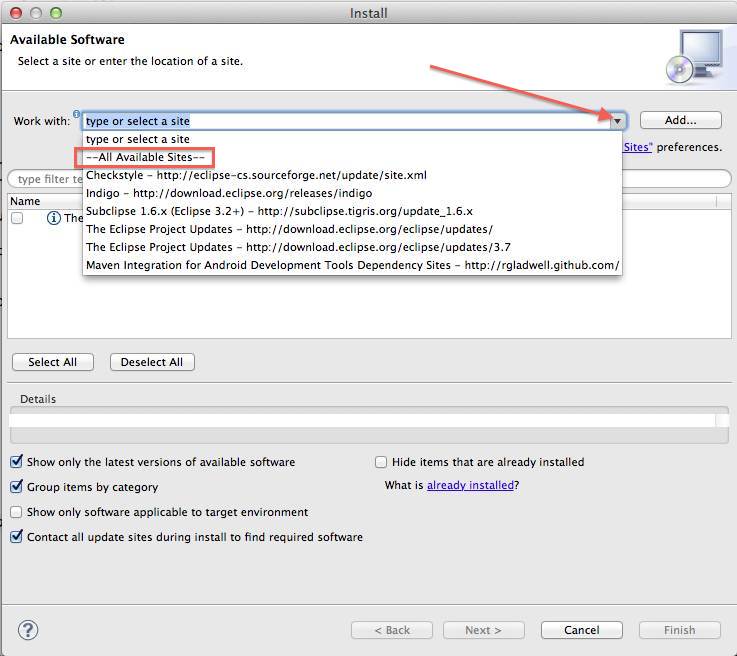This screenshot has height=656, width=737.
Task: Uncheck Contact all update sites option
Action: [x=16, y=537]
